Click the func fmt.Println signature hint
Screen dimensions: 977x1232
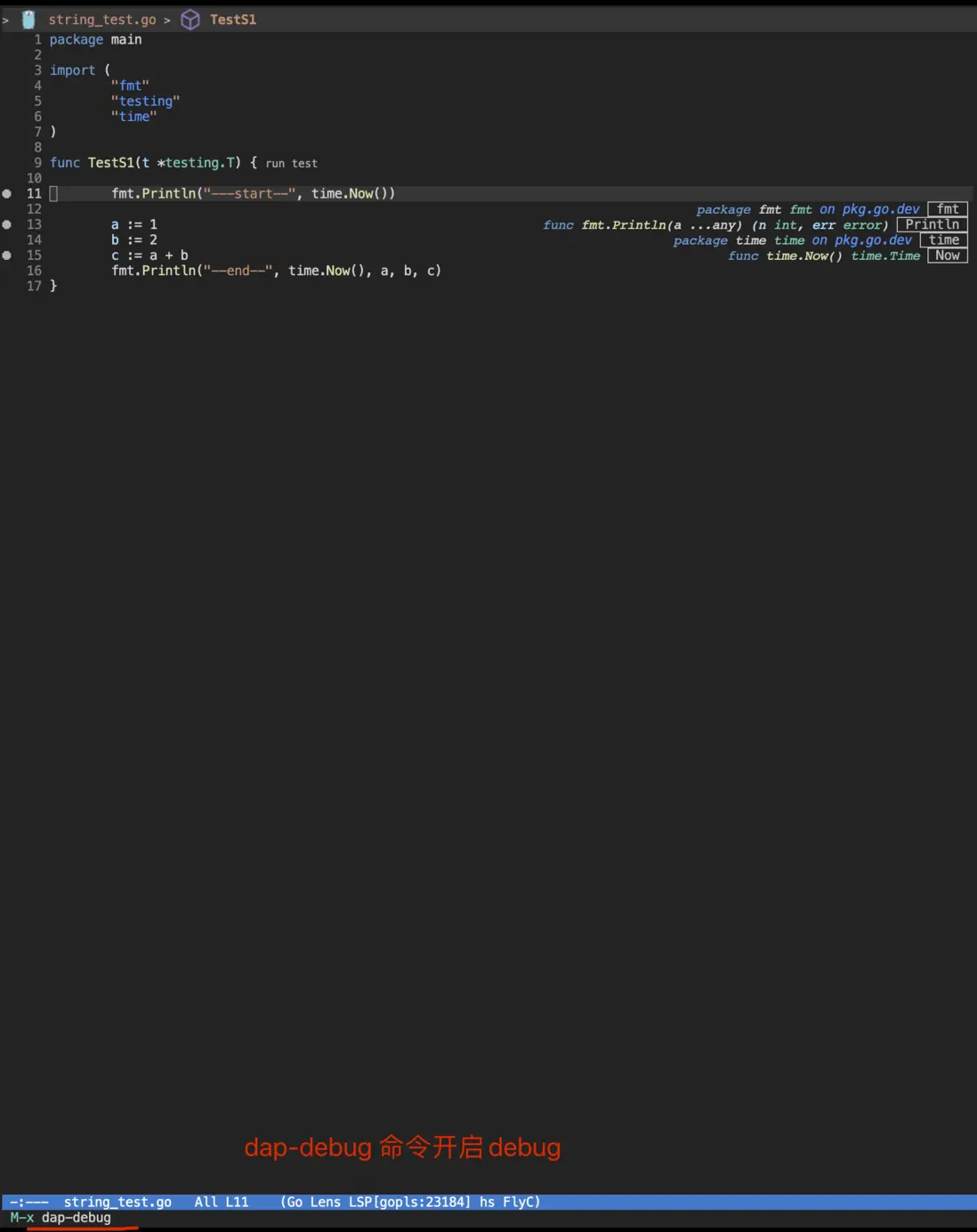[x=715, y=225]
